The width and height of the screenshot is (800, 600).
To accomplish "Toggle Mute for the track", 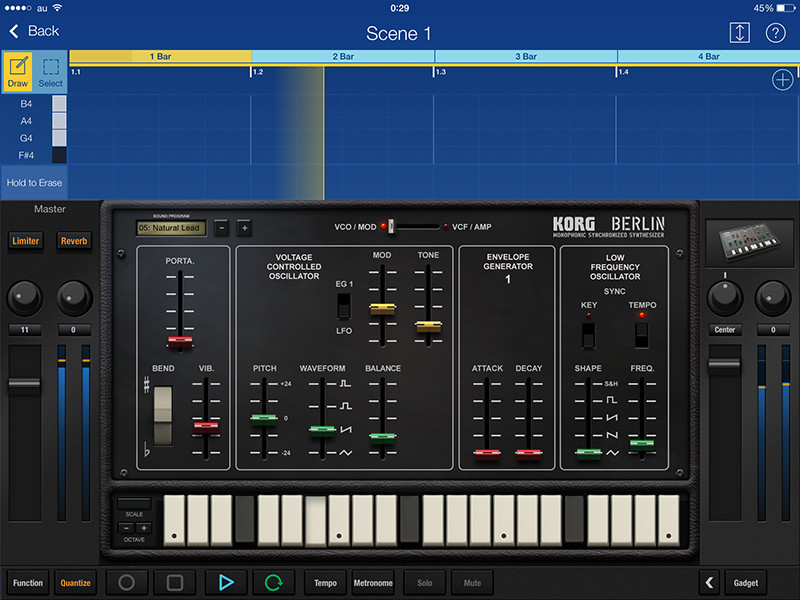I will [x=472, y=583].
